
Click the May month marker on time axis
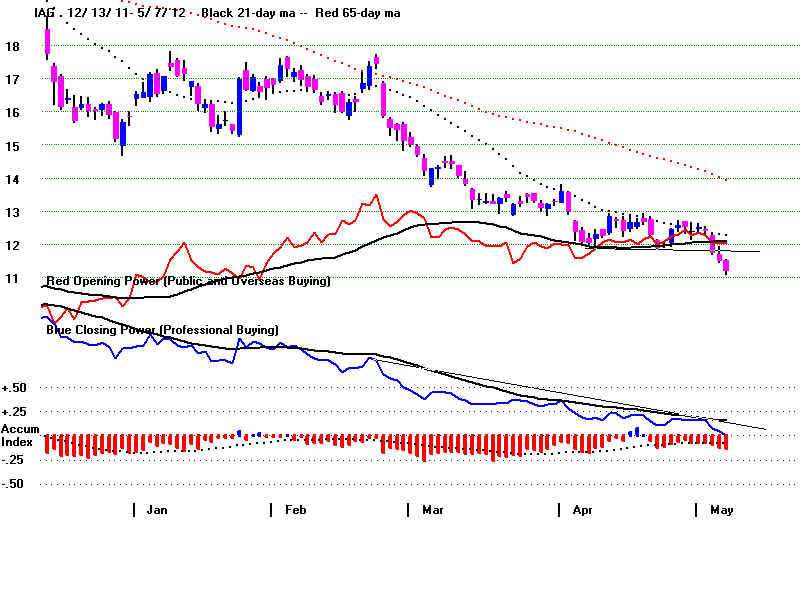click(x=721, y=510)
